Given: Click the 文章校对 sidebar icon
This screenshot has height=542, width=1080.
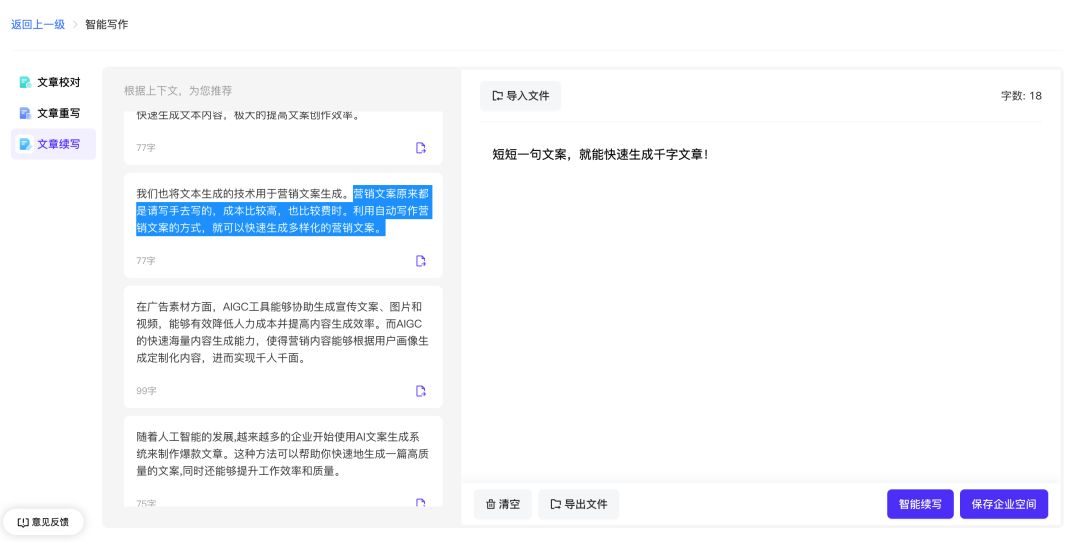Looking at the screenshot, I should click(25, 82).
